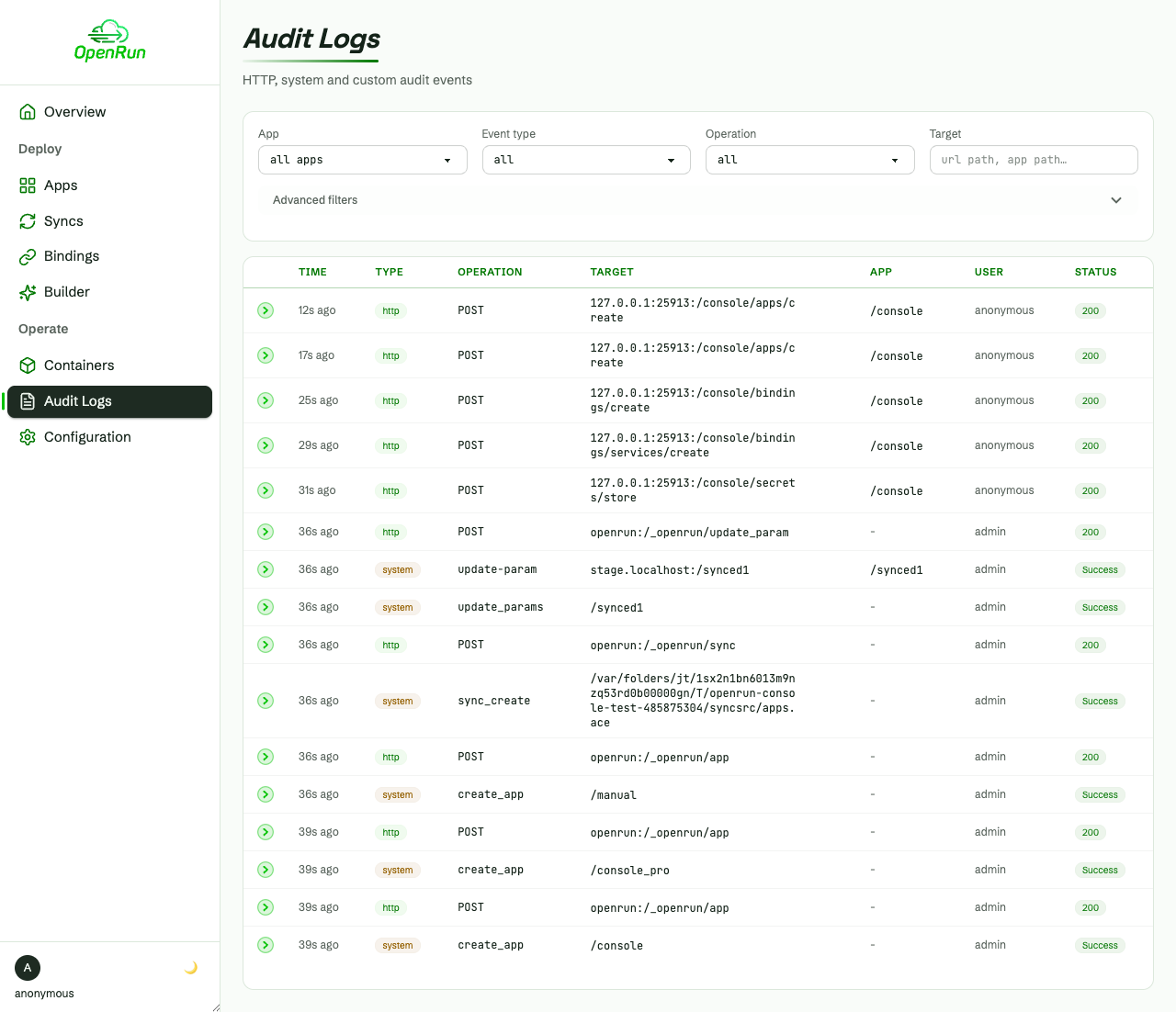
Task: Click the http badge in 31s ago row
Action: pyautogui.click(x=390, y=490)
